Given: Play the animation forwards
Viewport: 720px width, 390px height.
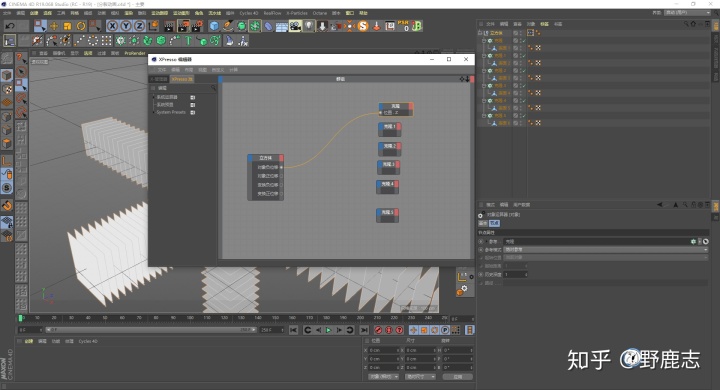Looking at the screenshot, I should 328,330.
